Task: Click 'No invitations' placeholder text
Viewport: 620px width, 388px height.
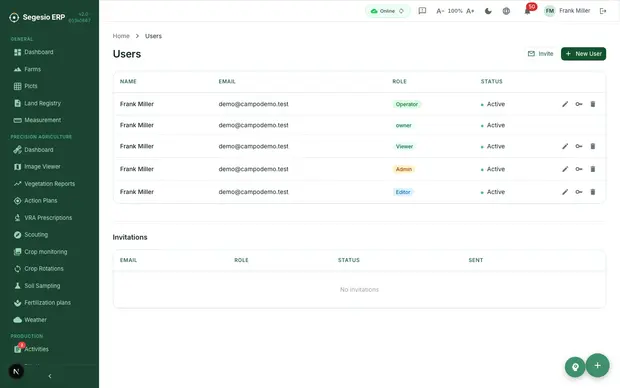Action: (x=359, y=290)
